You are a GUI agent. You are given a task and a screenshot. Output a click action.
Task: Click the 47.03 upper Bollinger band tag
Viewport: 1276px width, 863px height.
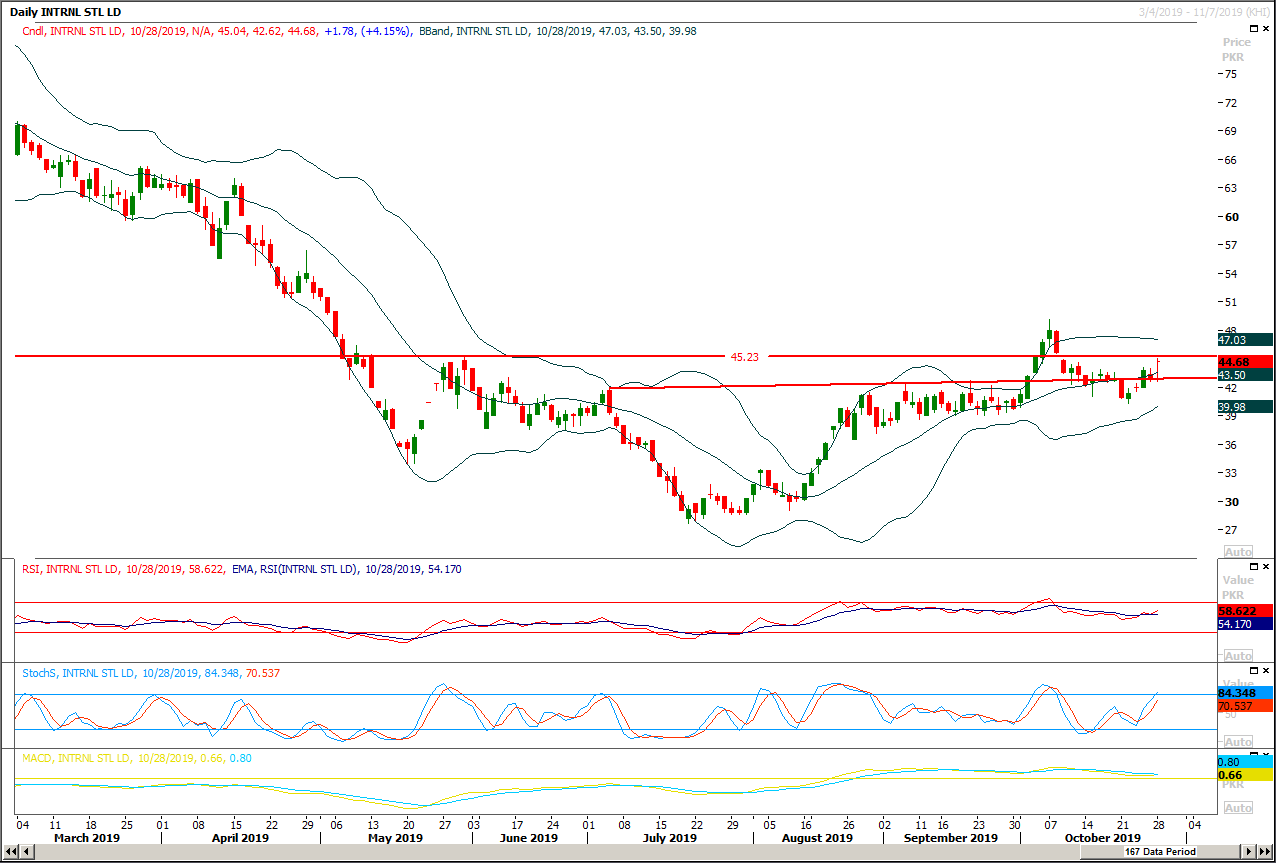1245,340
